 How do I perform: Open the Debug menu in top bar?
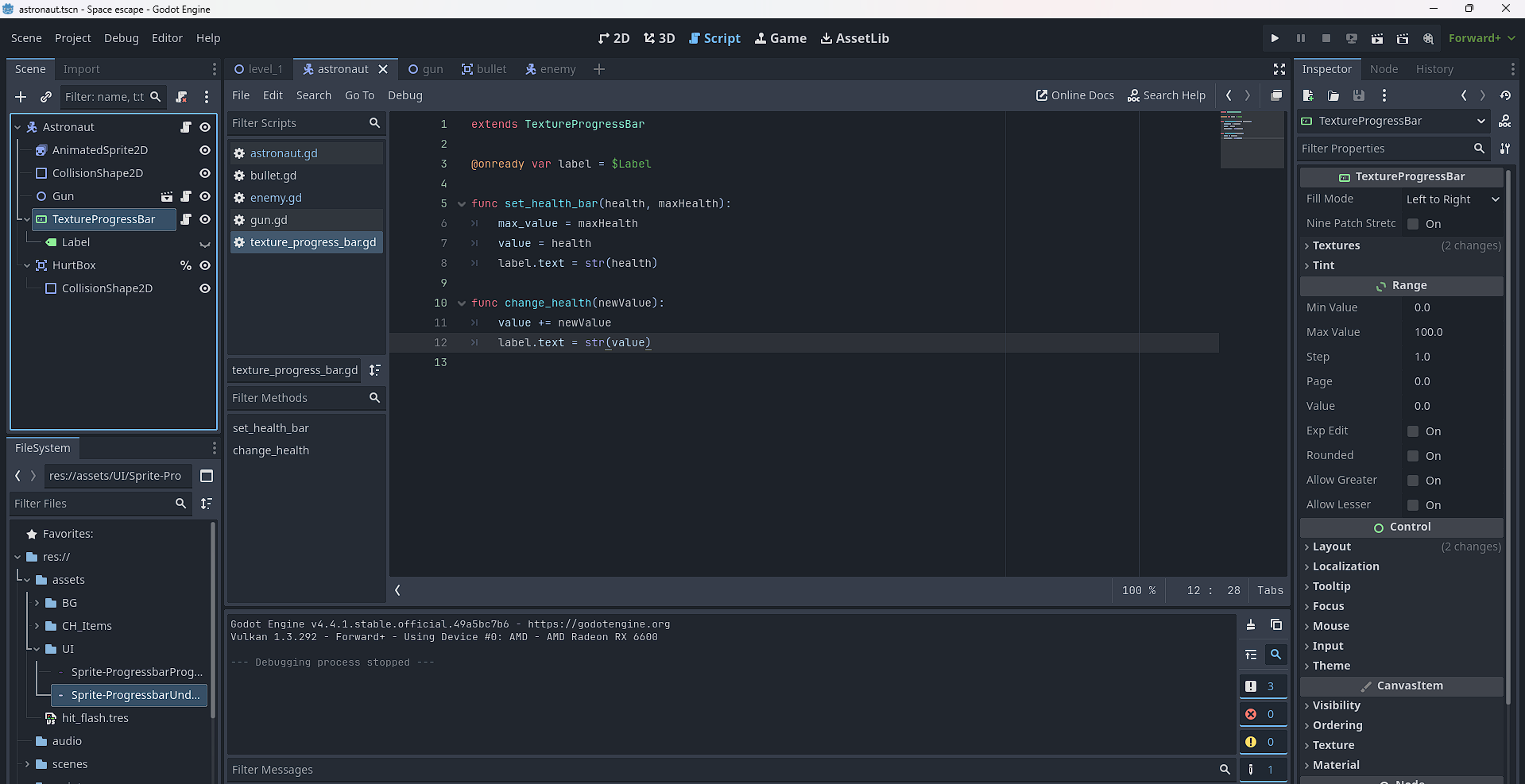[x=121, y=38]
